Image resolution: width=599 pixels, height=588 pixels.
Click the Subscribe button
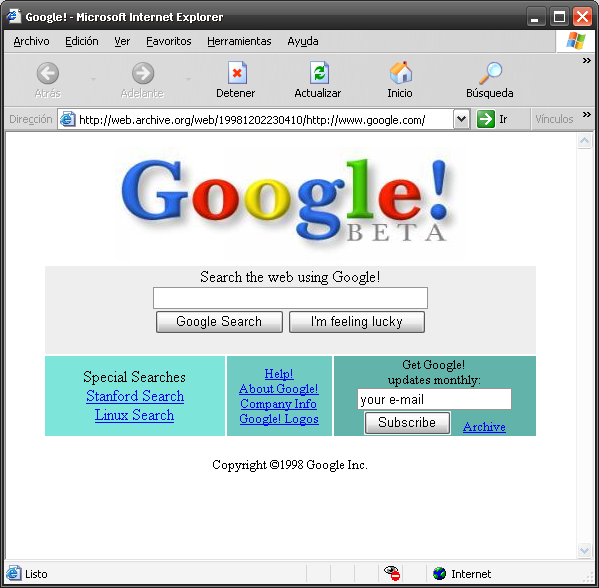407,423
